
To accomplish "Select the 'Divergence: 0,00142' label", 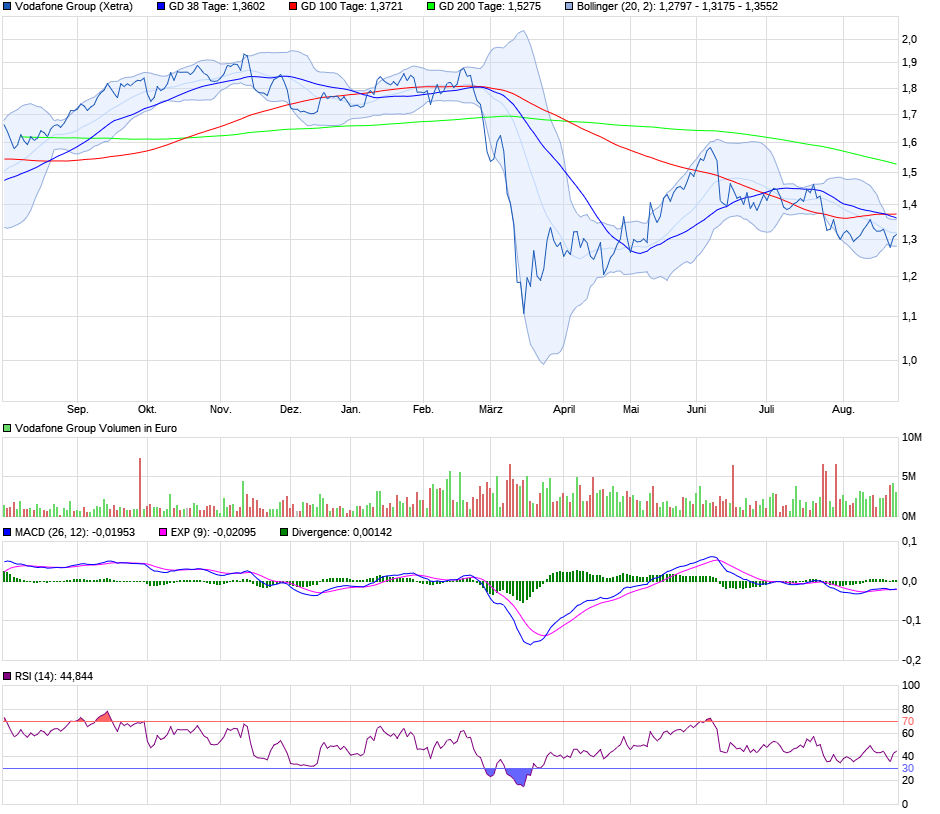I will [342, 532].
